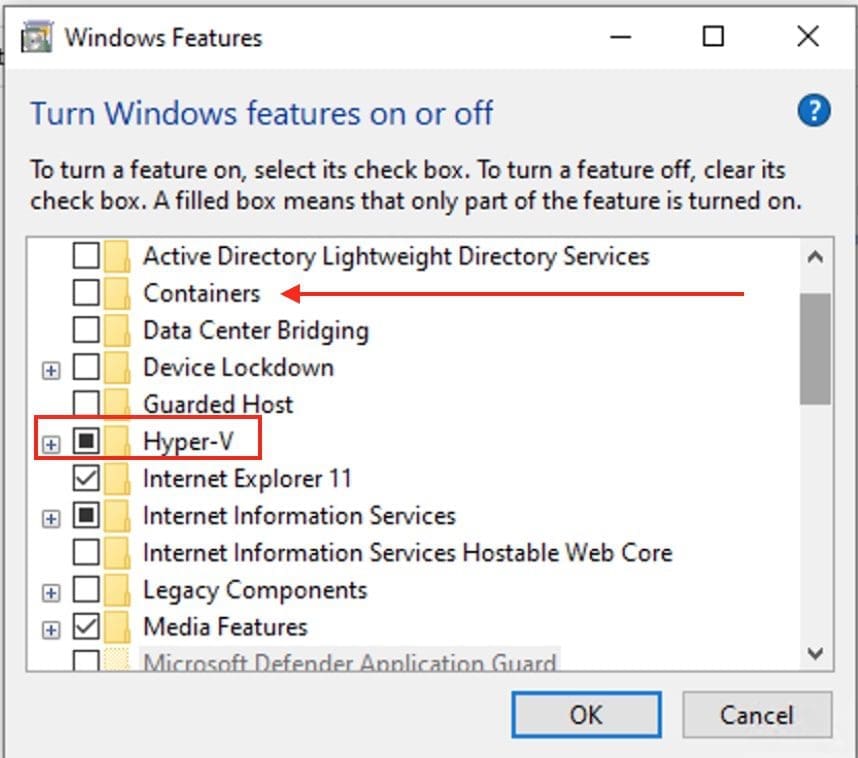Enable the Containers checkbox
Viewport: 858px width, 758px height.
(87, 293)
